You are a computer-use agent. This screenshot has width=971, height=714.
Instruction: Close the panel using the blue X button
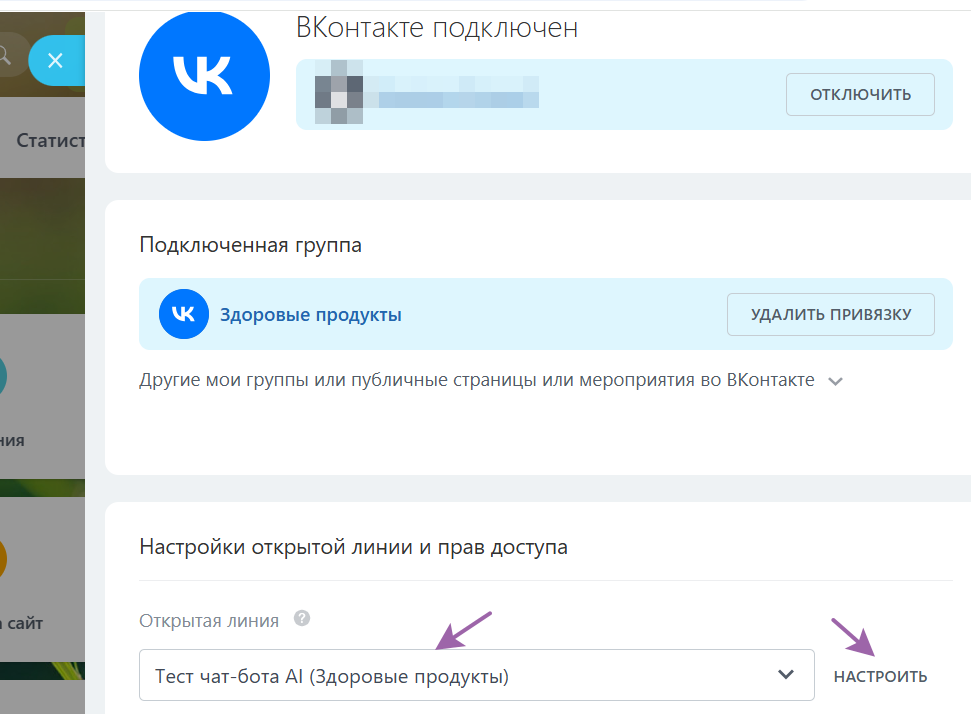[57, 60]
